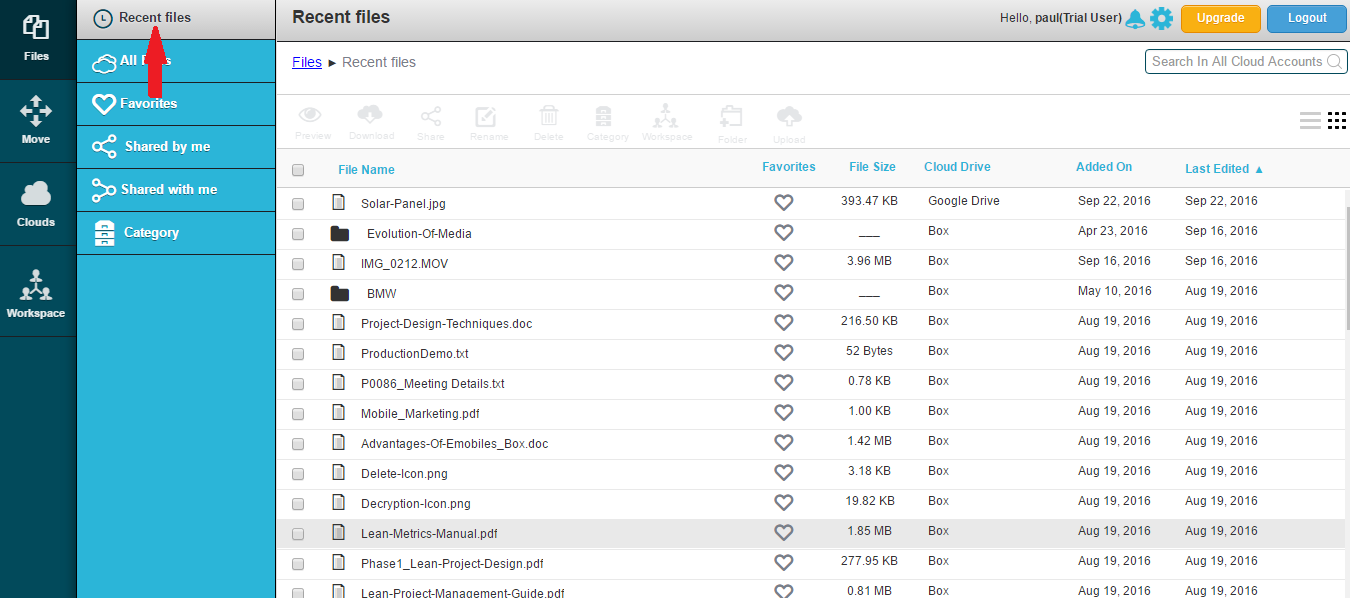This screenshot has width=1350, height=598.
Task: Click the Files breadcrumb link
Action: (x=307, y=62)
